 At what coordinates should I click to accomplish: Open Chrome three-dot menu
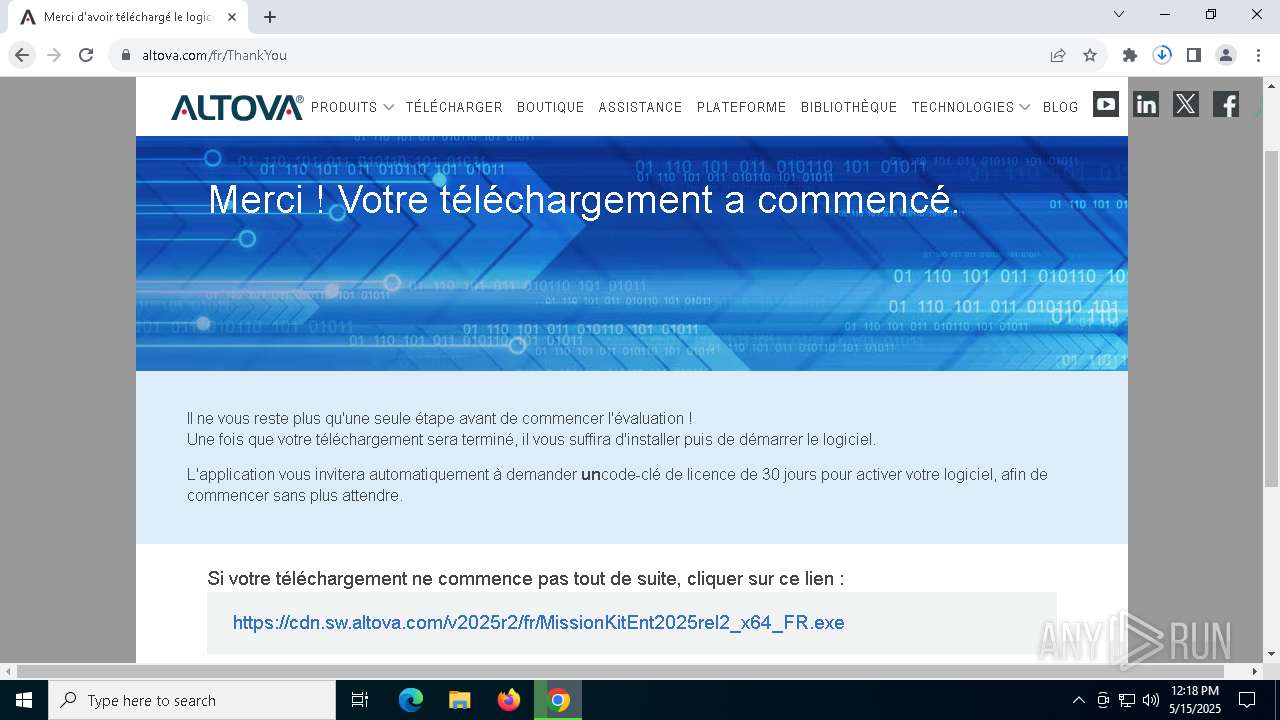point(1257,55)
